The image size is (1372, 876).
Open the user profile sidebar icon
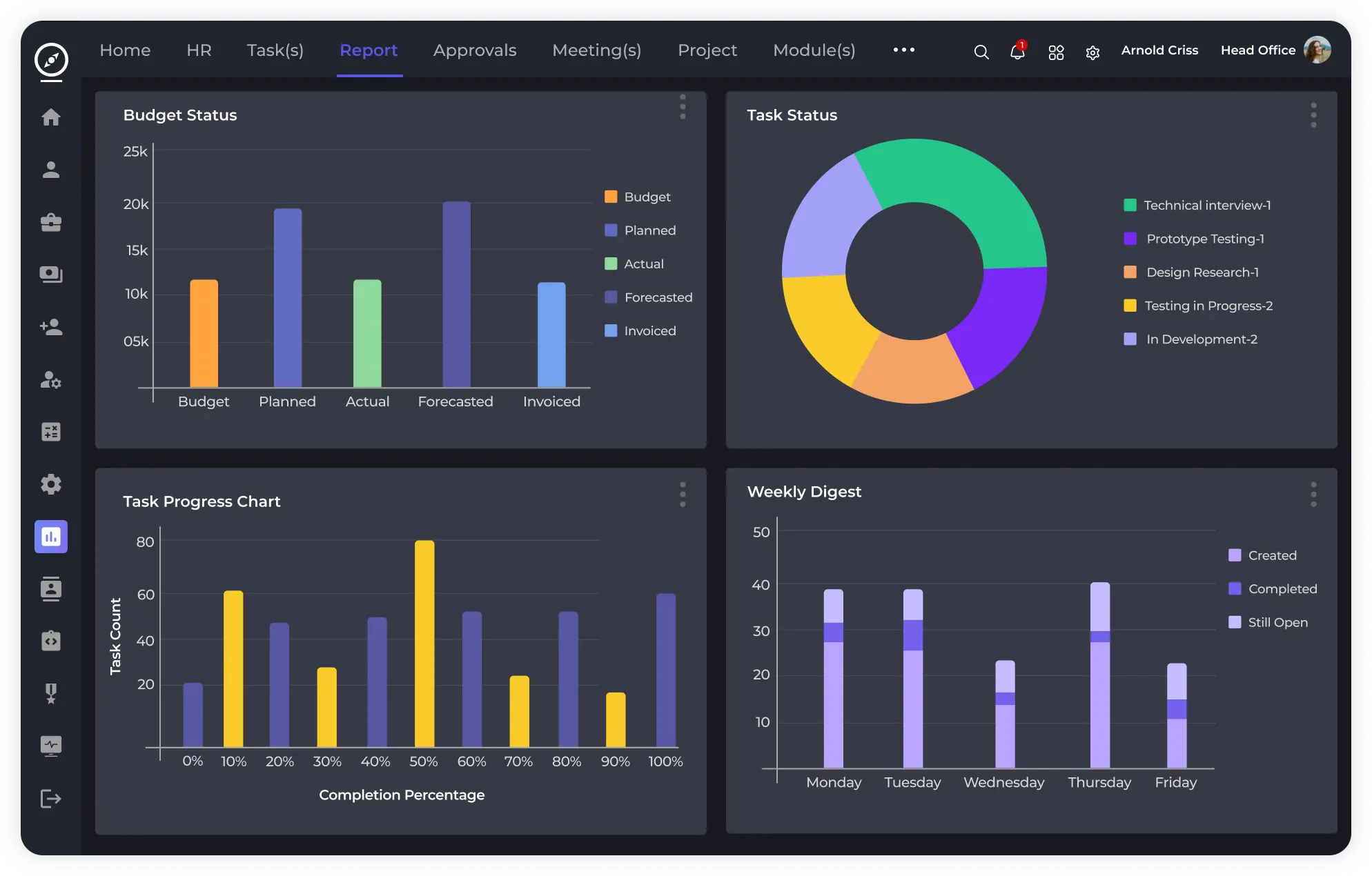(51, 170)
